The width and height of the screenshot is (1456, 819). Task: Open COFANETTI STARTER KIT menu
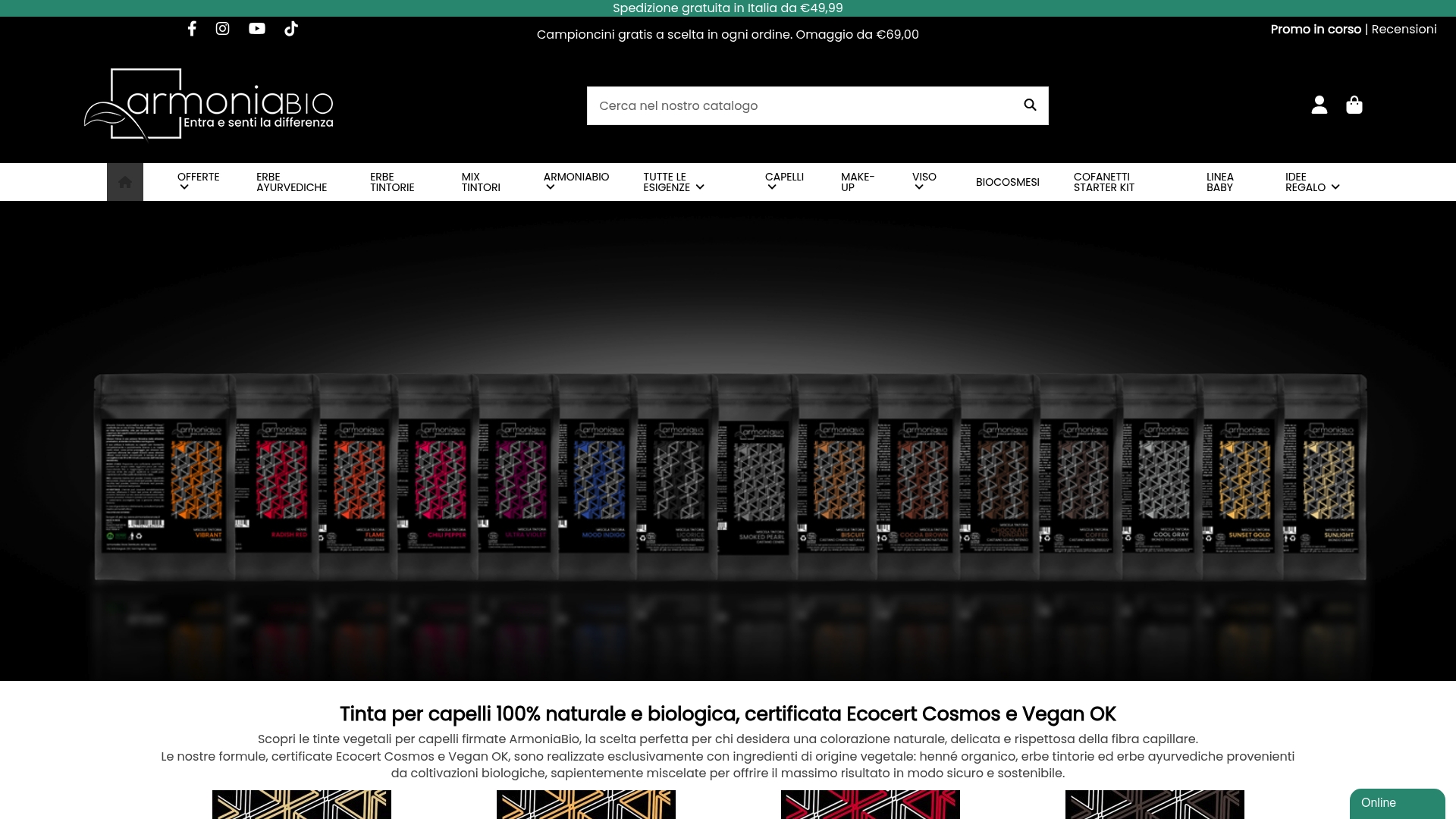(x=1104, y=182)
